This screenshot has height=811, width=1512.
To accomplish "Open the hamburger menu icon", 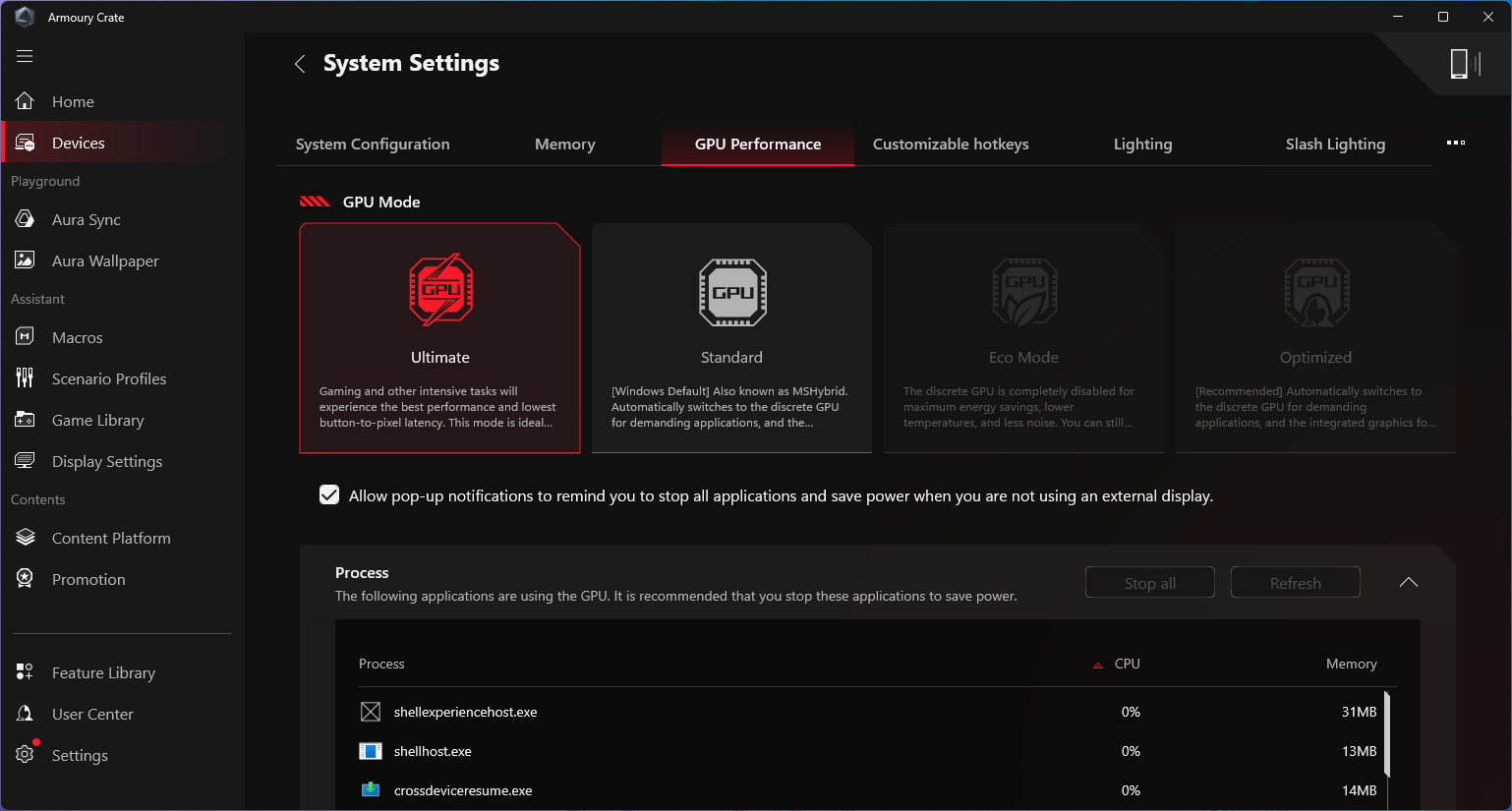I will pyautogui.click(x=25, y=56).
